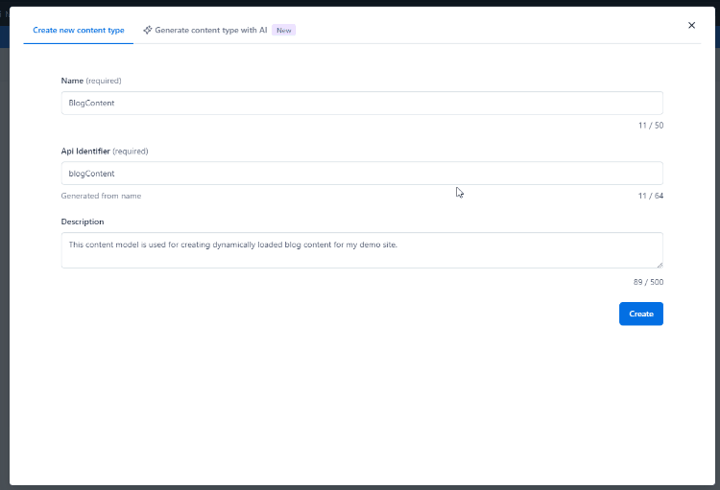
Task: Grab the Description textarea resize handle
Action: click(659, 265)
